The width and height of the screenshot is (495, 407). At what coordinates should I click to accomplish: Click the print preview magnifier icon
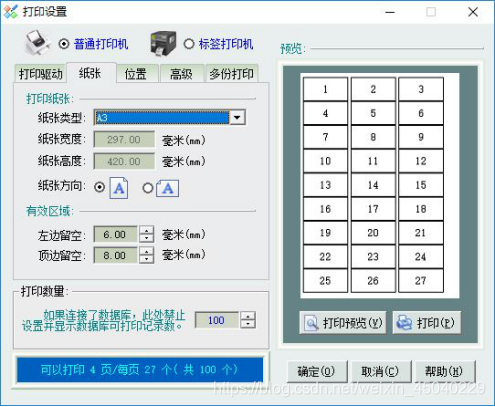[x=311, y=323]
